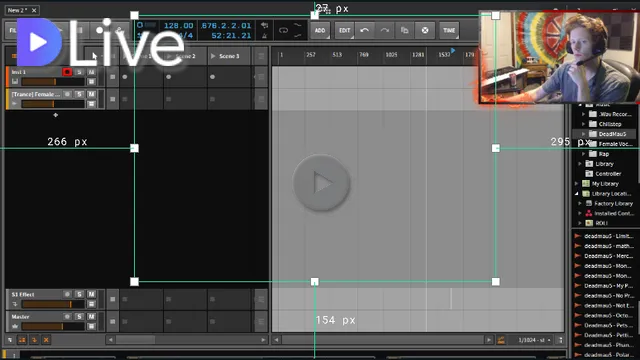Viewport: 640px width, 360px height.
Task: Expand the Chillstep folder
Action: pyautogui.click(x=584, y=124)
